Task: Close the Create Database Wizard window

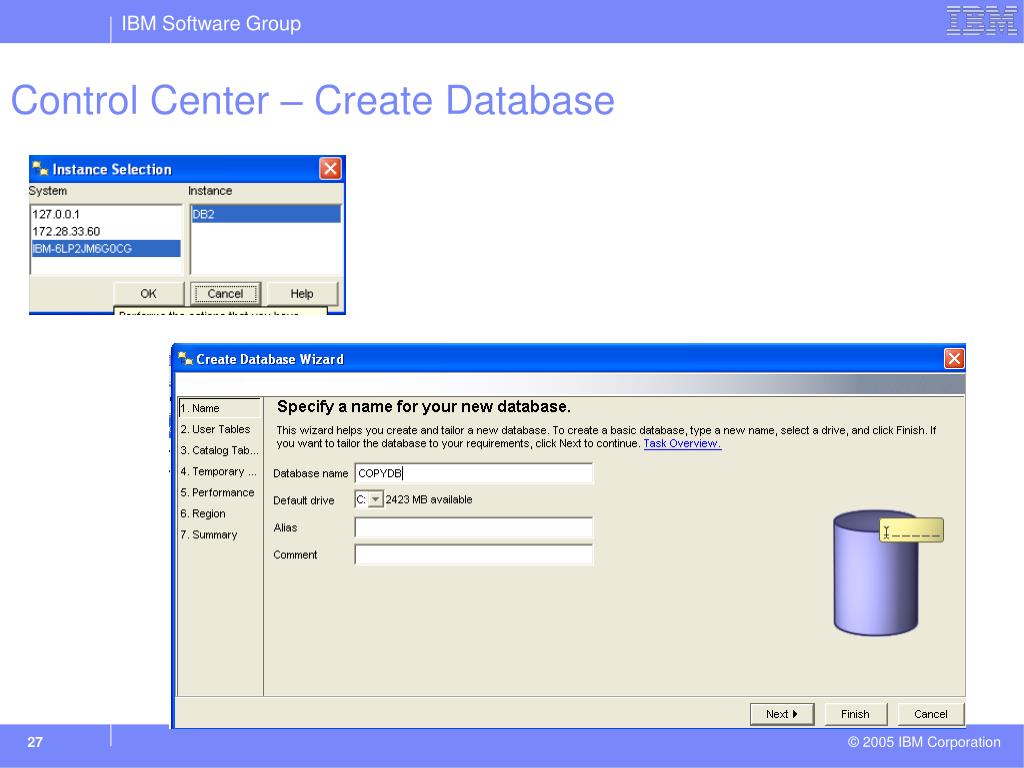Action: pyautogui.click(x=954, y=359)
